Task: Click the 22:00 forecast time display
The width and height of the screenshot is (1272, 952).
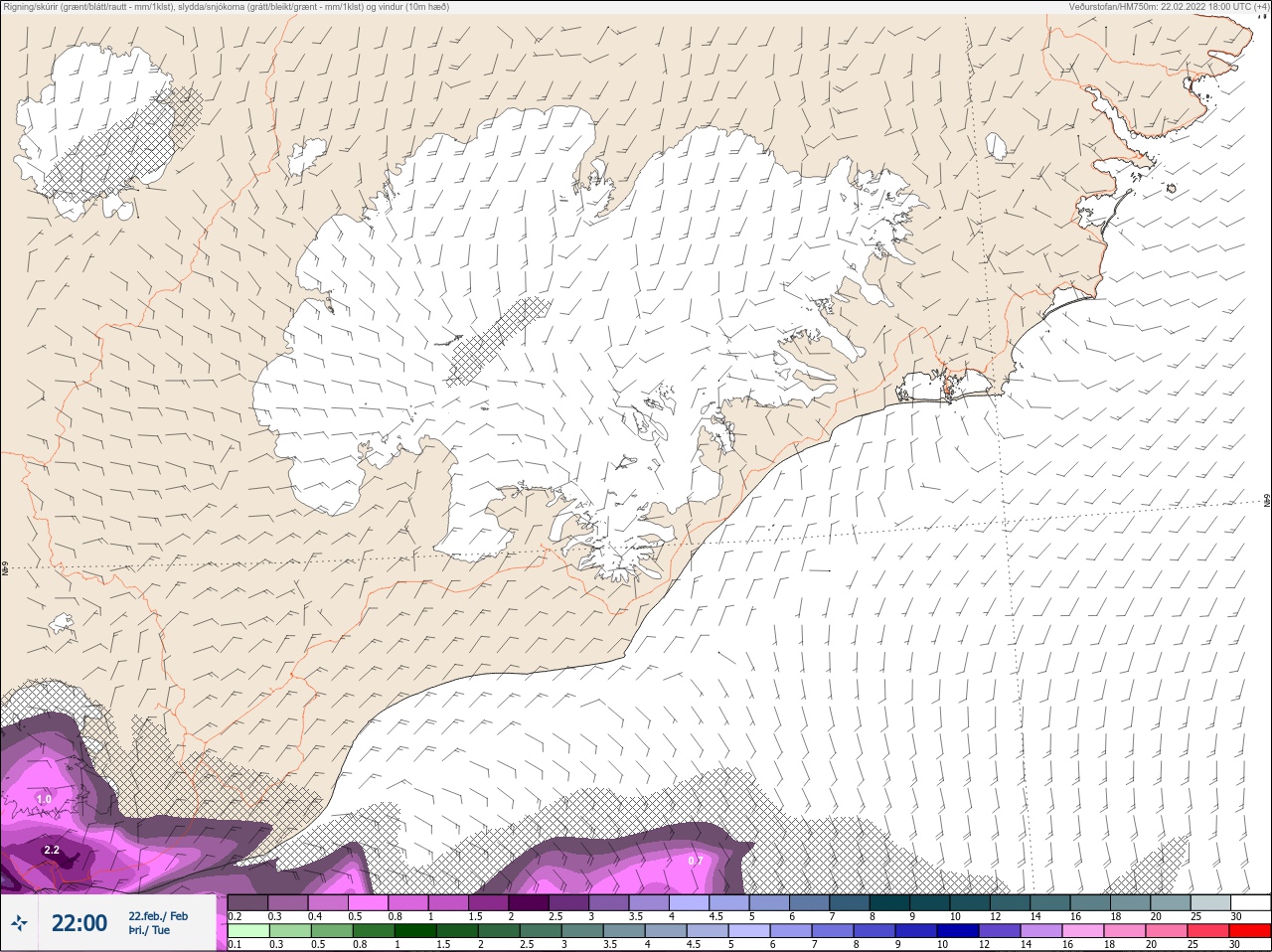Action: [79, 923]
